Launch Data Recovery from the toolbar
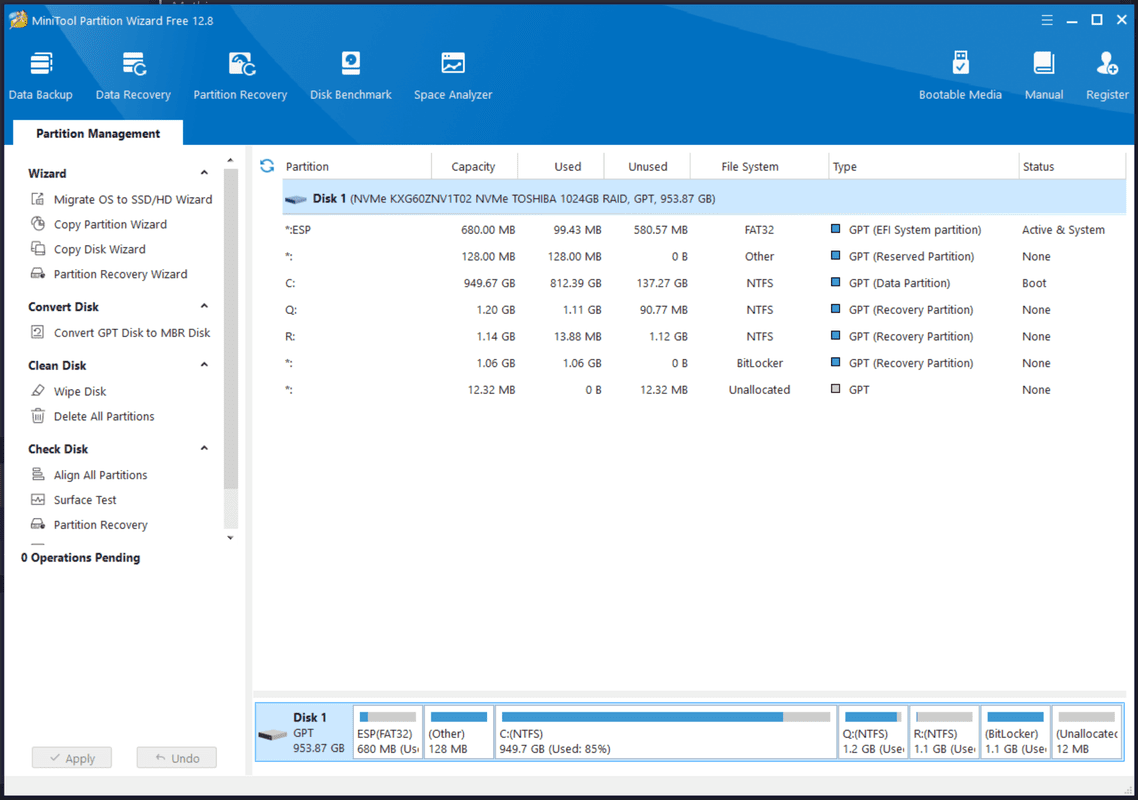1138x800 pixels. click(134, 75)
